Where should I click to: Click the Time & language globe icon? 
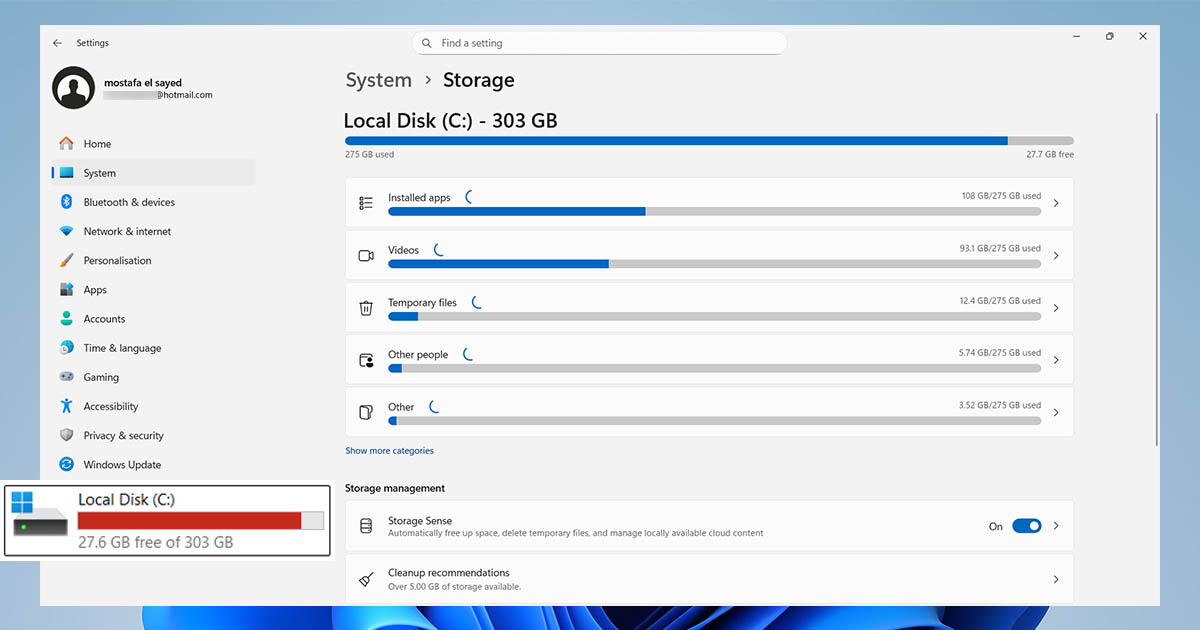click(66, 348)
